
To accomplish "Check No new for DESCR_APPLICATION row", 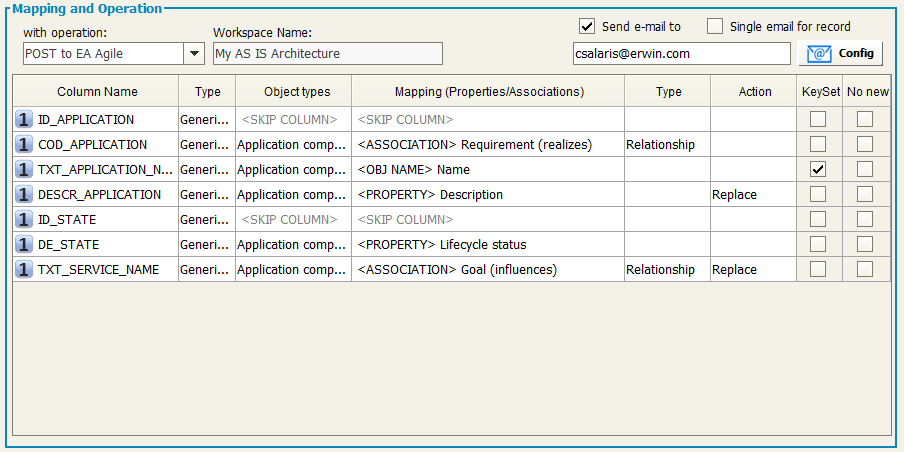I will [865, 195].
